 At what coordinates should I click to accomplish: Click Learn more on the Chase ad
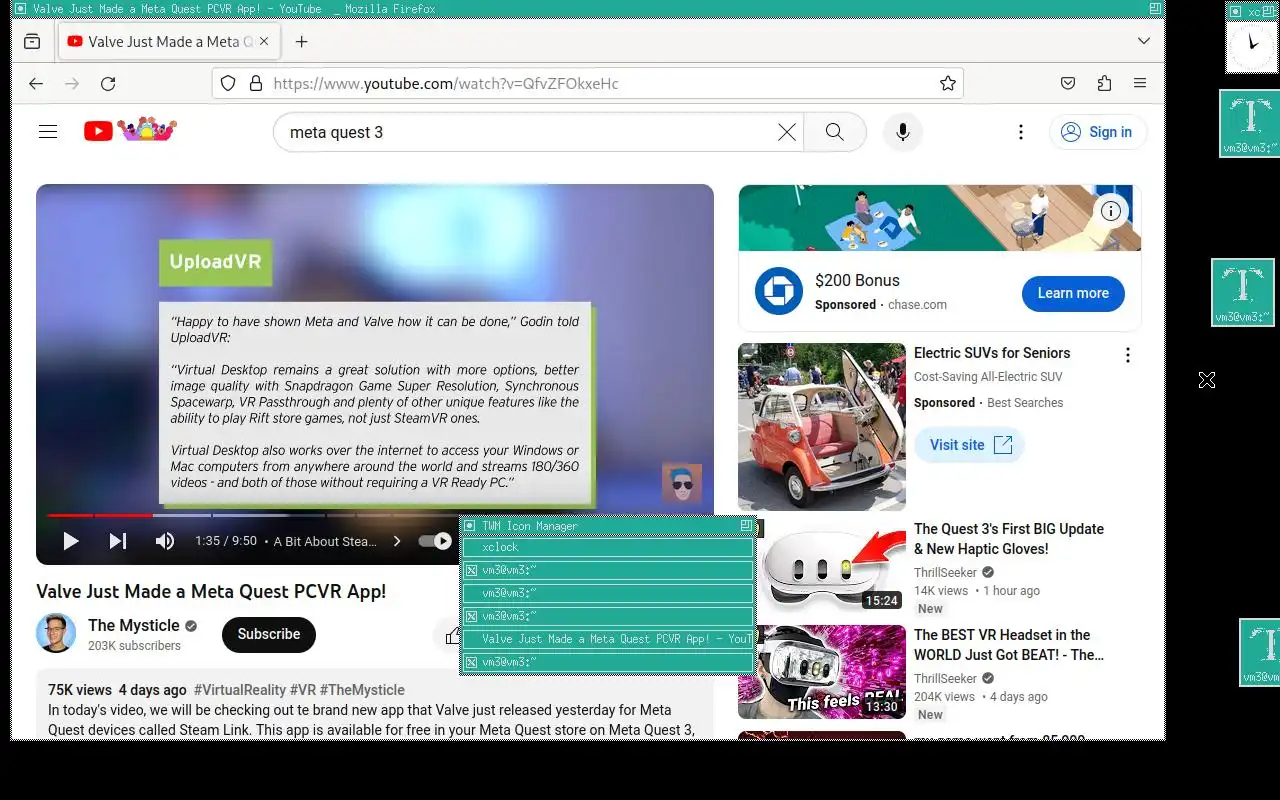point(1073,293)
